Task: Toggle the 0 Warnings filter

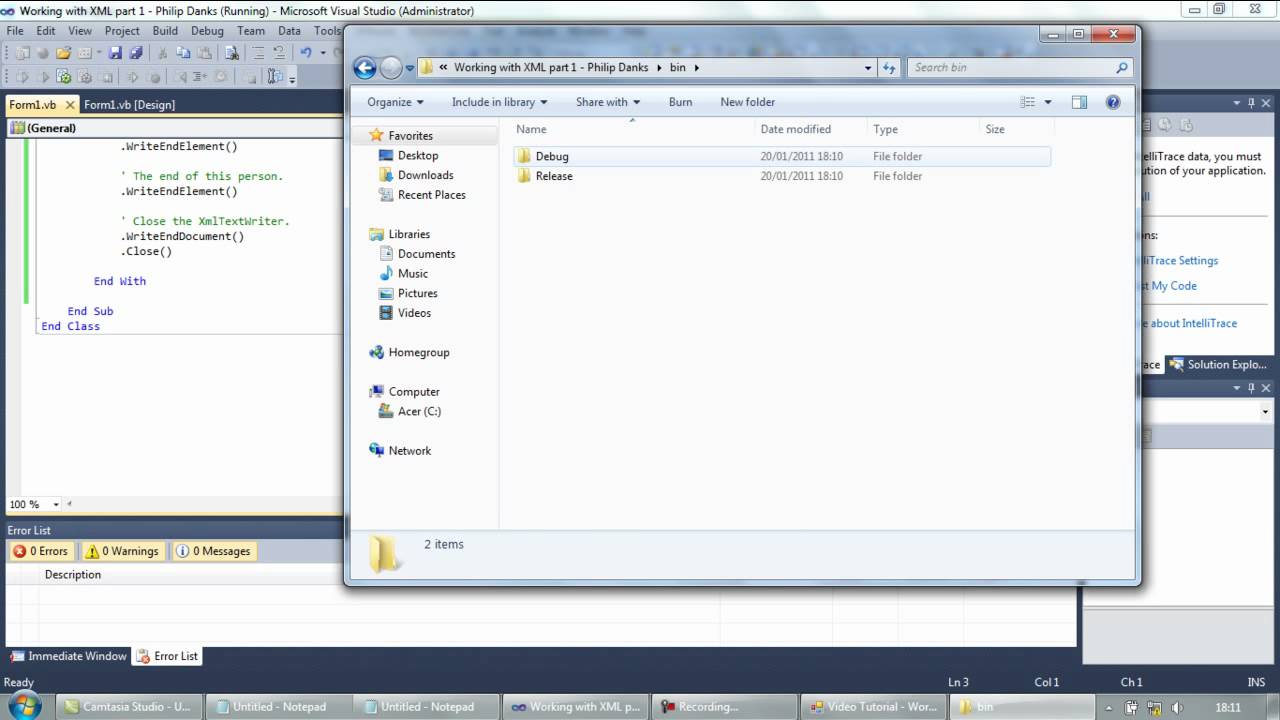Action: [121, 551]
